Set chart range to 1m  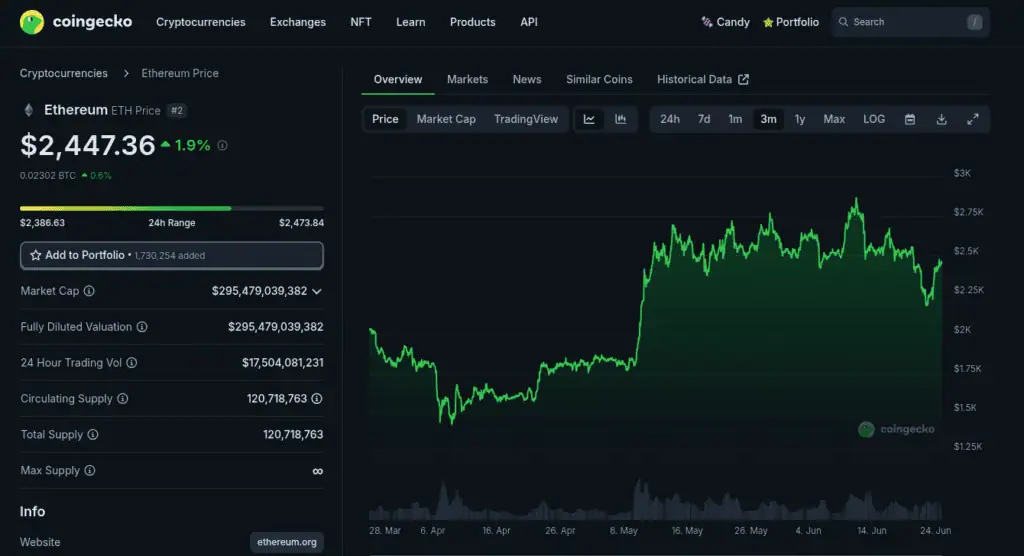[735, 119]
